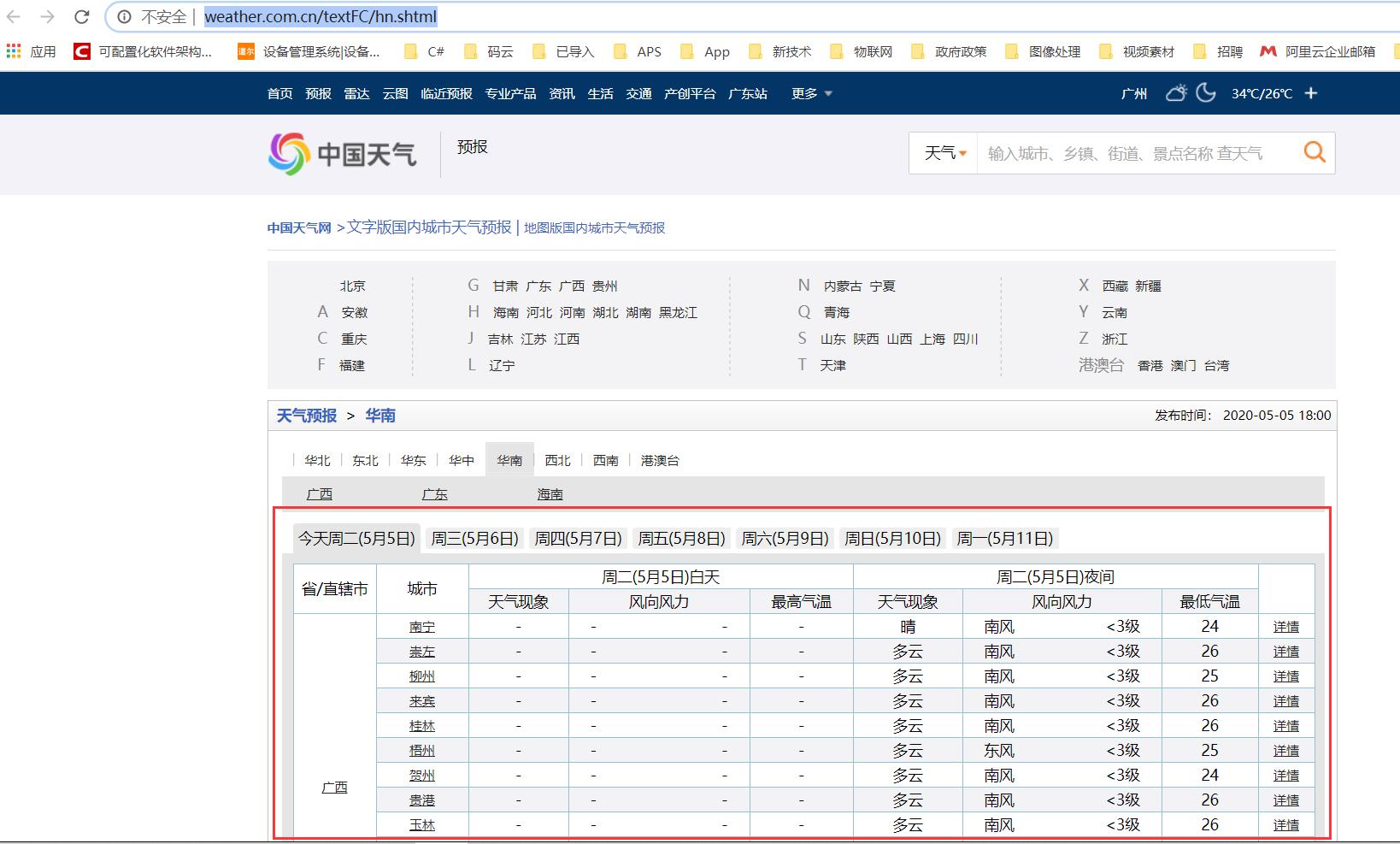Open the Google apps grid icon
1400x844 pixels.
coord(14,50)
